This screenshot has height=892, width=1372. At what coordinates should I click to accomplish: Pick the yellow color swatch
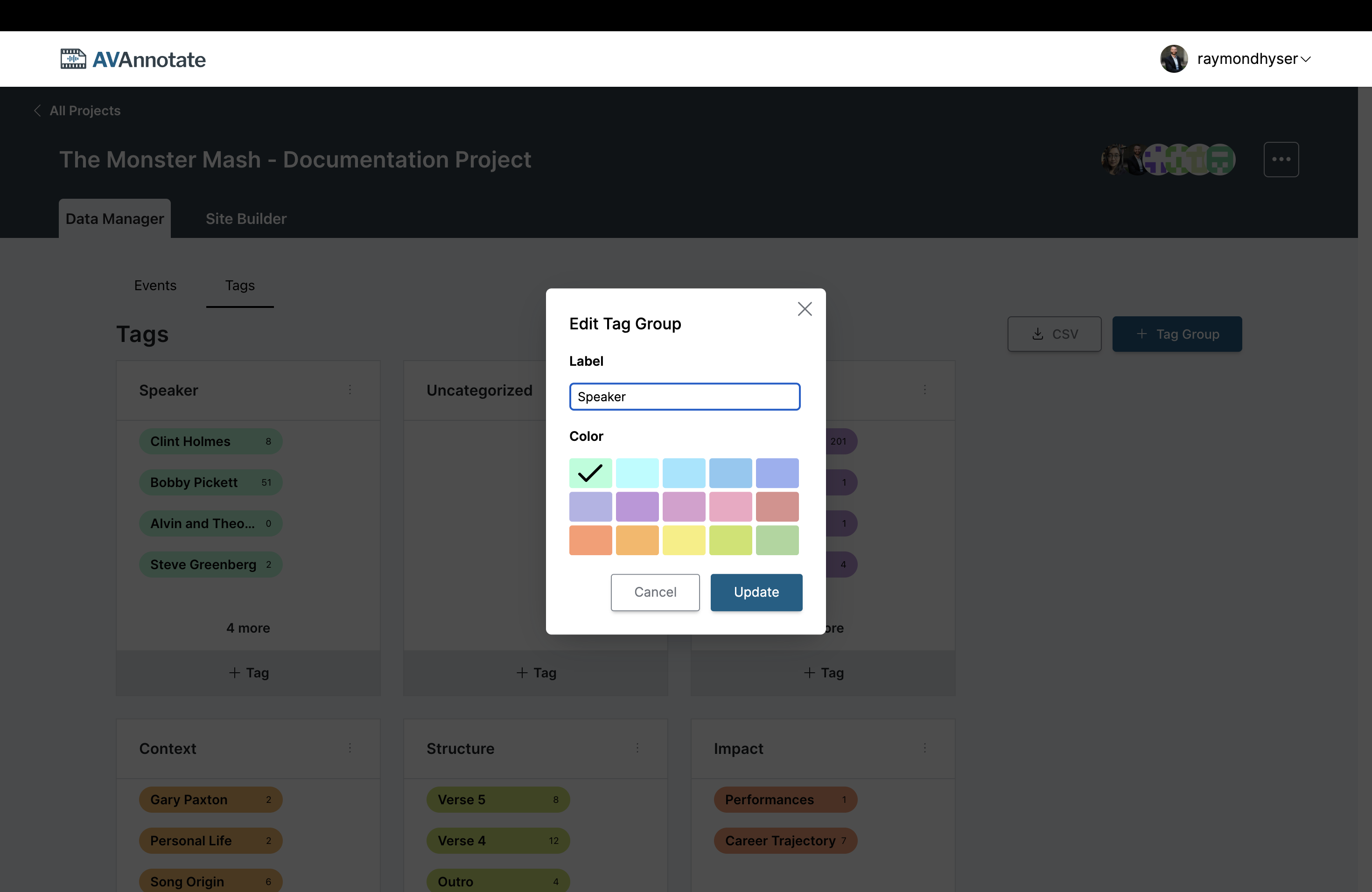click(684, 540)
